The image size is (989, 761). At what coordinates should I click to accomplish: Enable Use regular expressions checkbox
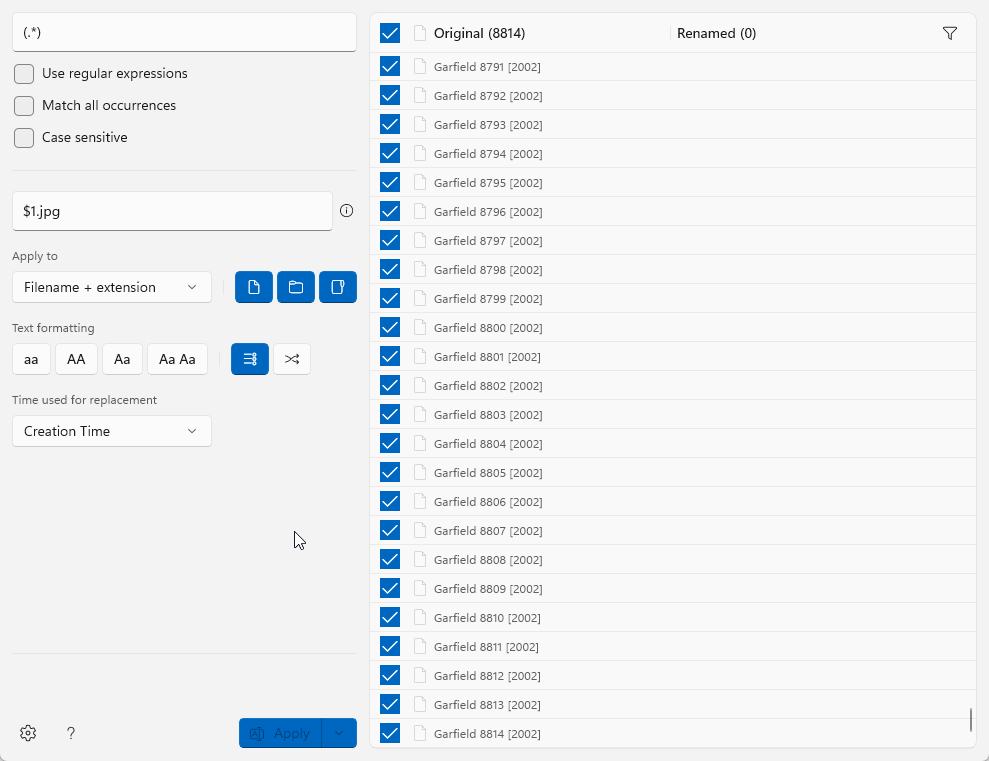click(x=24, y=74)
